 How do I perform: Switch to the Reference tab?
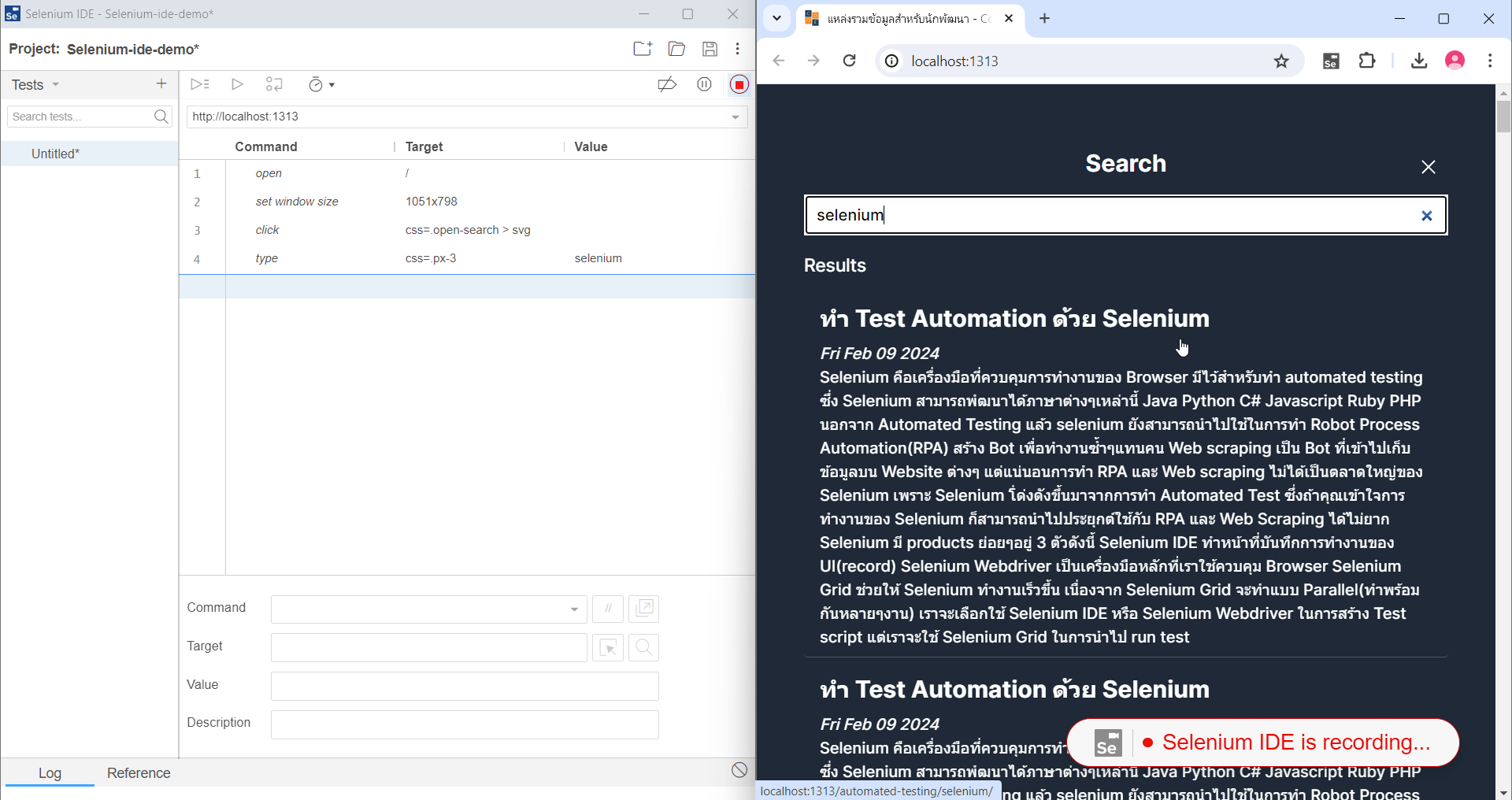pos(139,773)
